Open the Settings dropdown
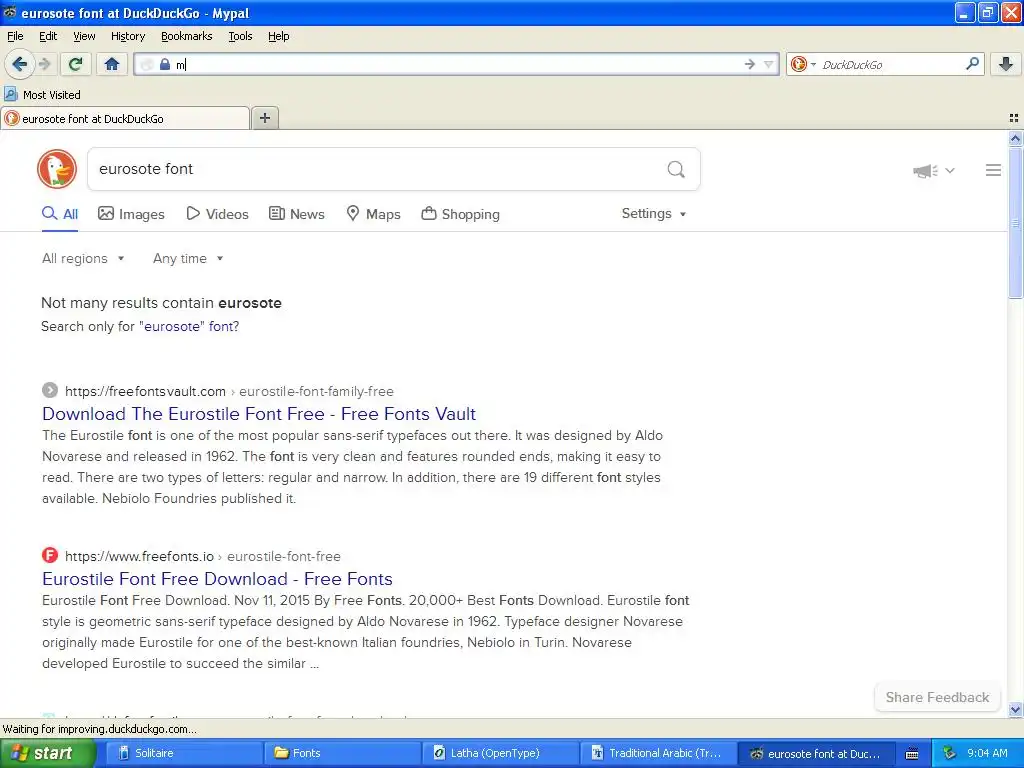This screenshot has height=768, width=1024. coord(654,214)
